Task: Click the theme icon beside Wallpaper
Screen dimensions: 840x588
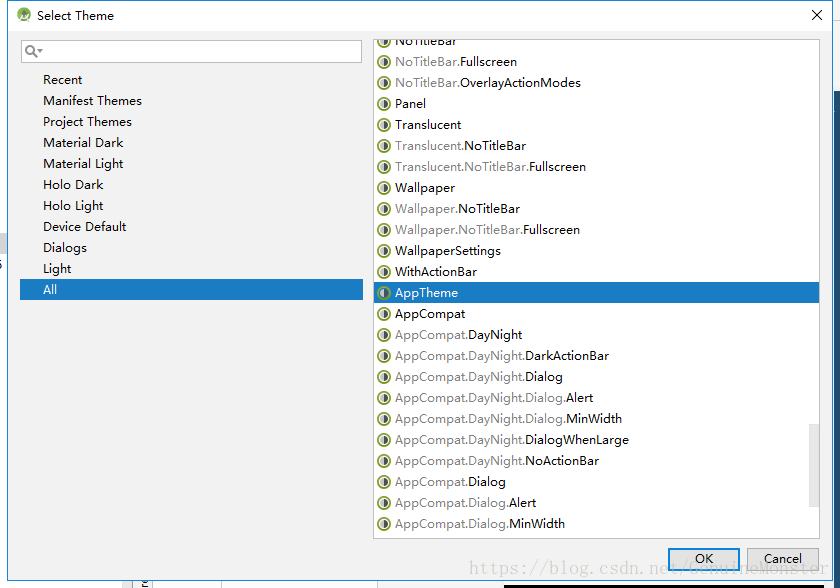Action: pos(384,188)
